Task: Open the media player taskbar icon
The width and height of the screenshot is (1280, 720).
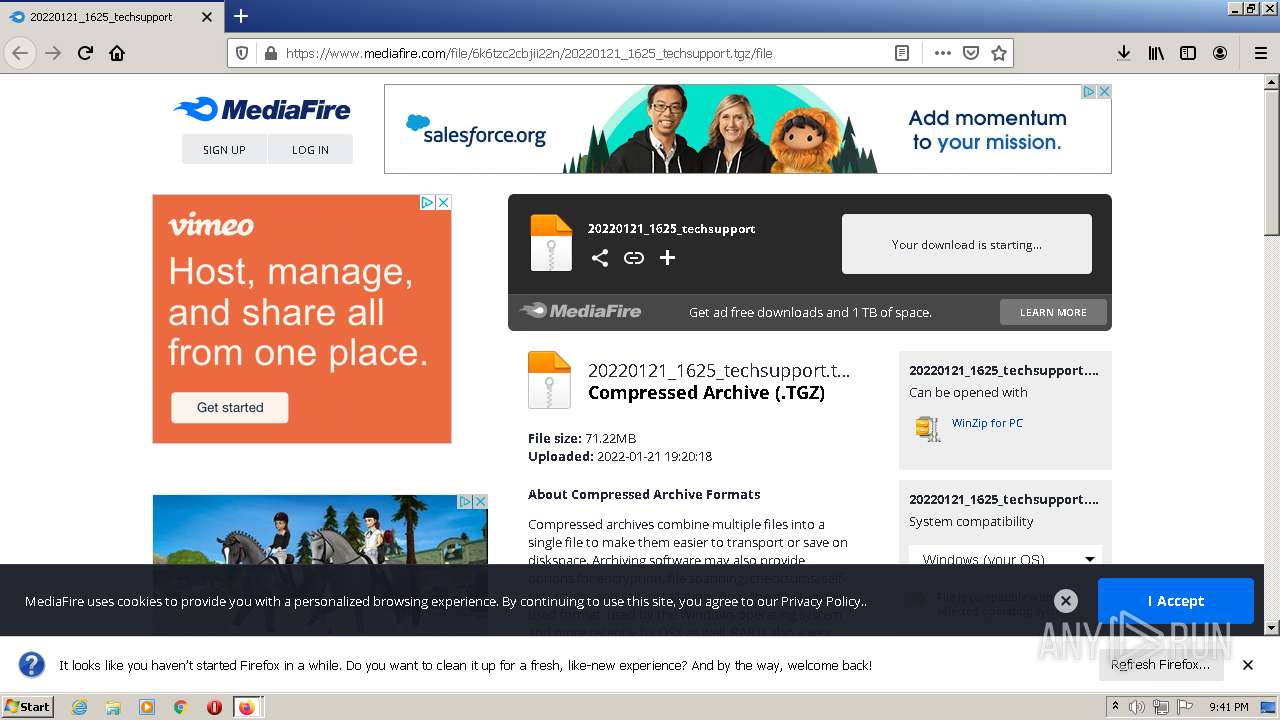Action: (147, 707)
